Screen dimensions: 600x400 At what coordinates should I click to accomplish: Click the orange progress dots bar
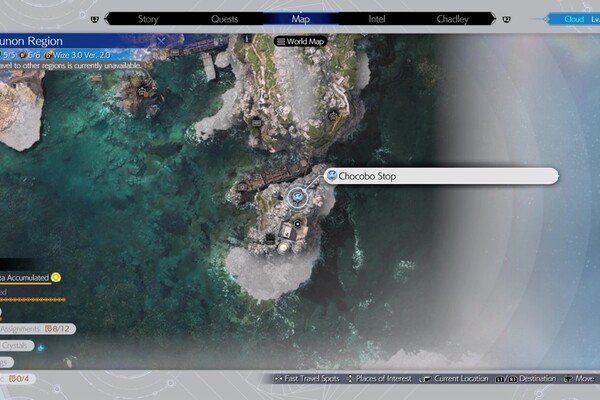click(33, 300)
